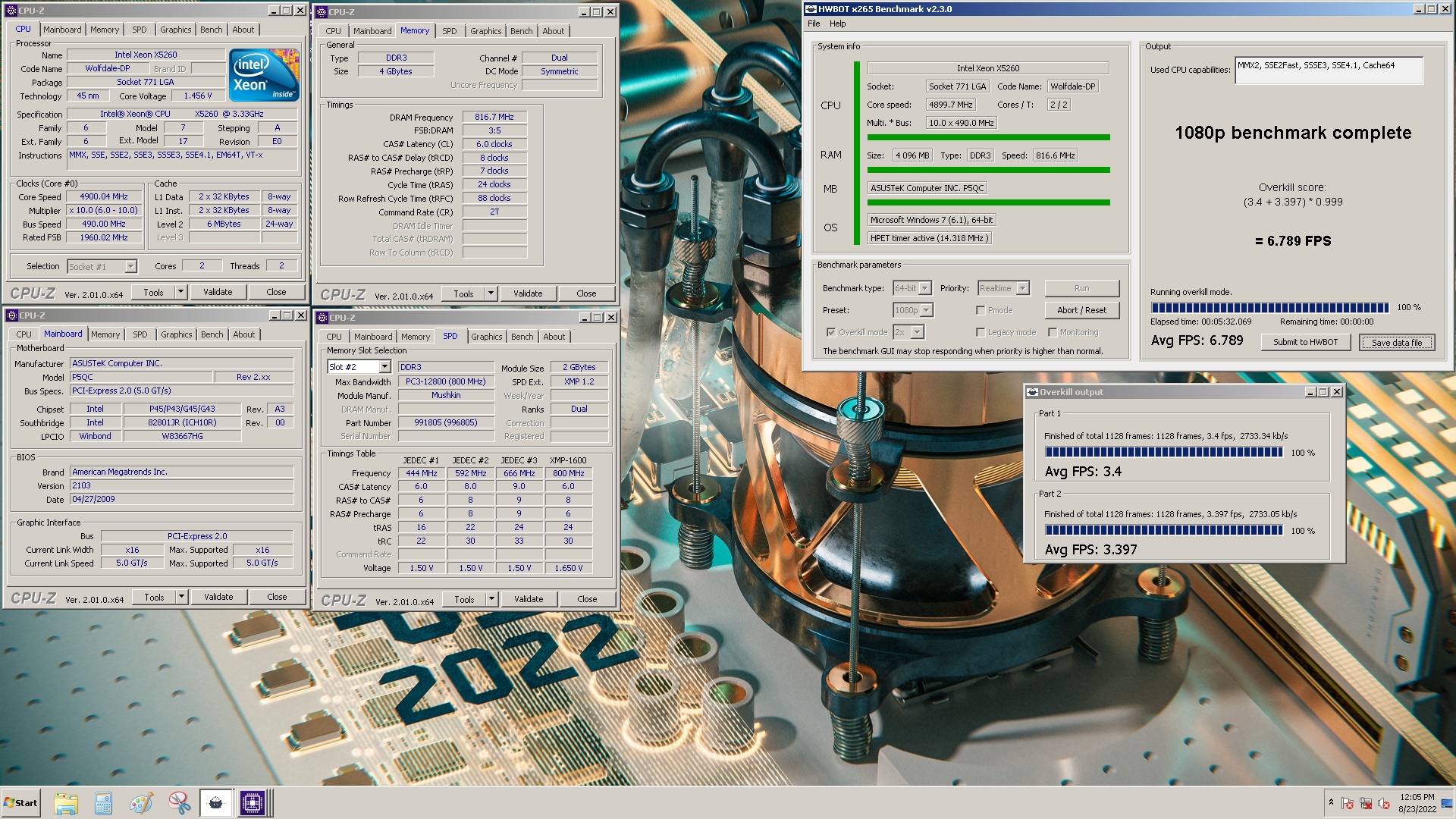
Task: Switch to Memory tab in the CPU-Z Mainboard window
Action: click(x=105, y=334)
